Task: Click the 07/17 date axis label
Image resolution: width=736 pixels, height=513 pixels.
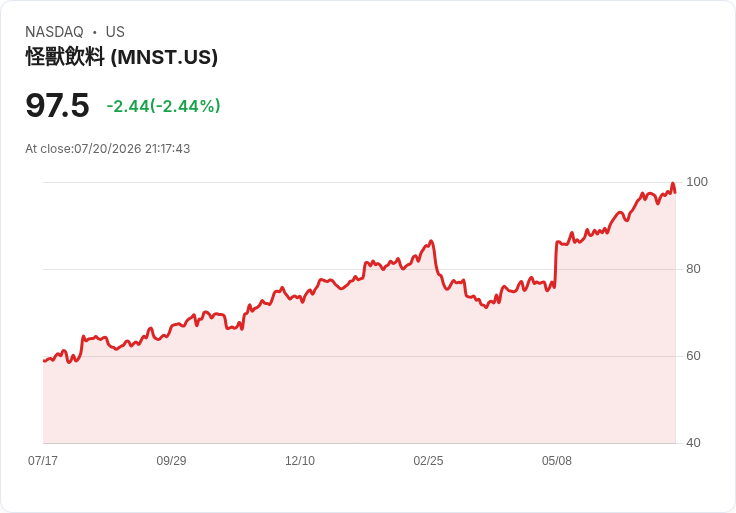Action: pos(43,461)
